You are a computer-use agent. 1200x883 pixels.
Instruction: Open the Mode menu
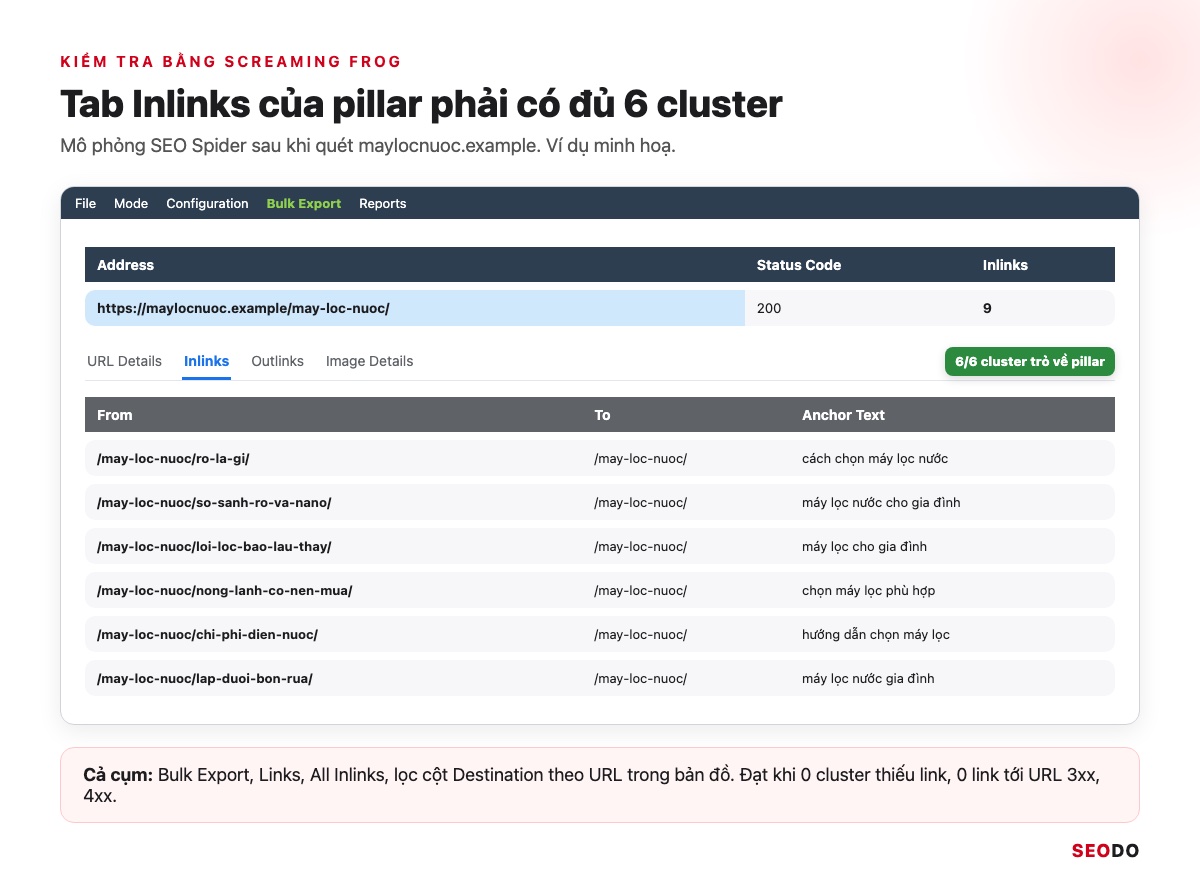(x=131, y=203)
